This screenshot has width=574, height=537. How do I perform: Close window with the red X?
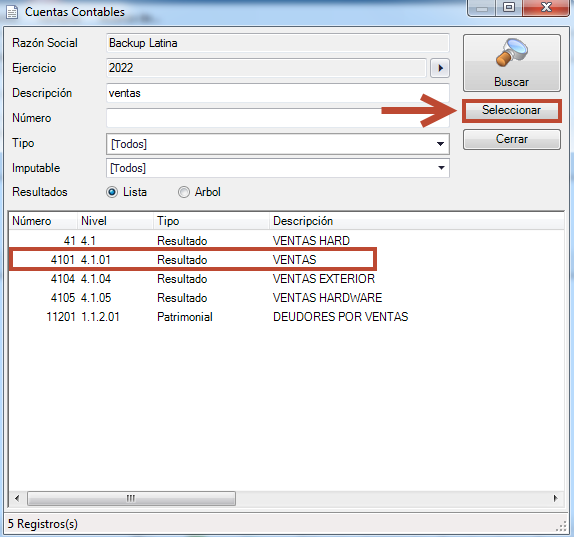point(546,7)
